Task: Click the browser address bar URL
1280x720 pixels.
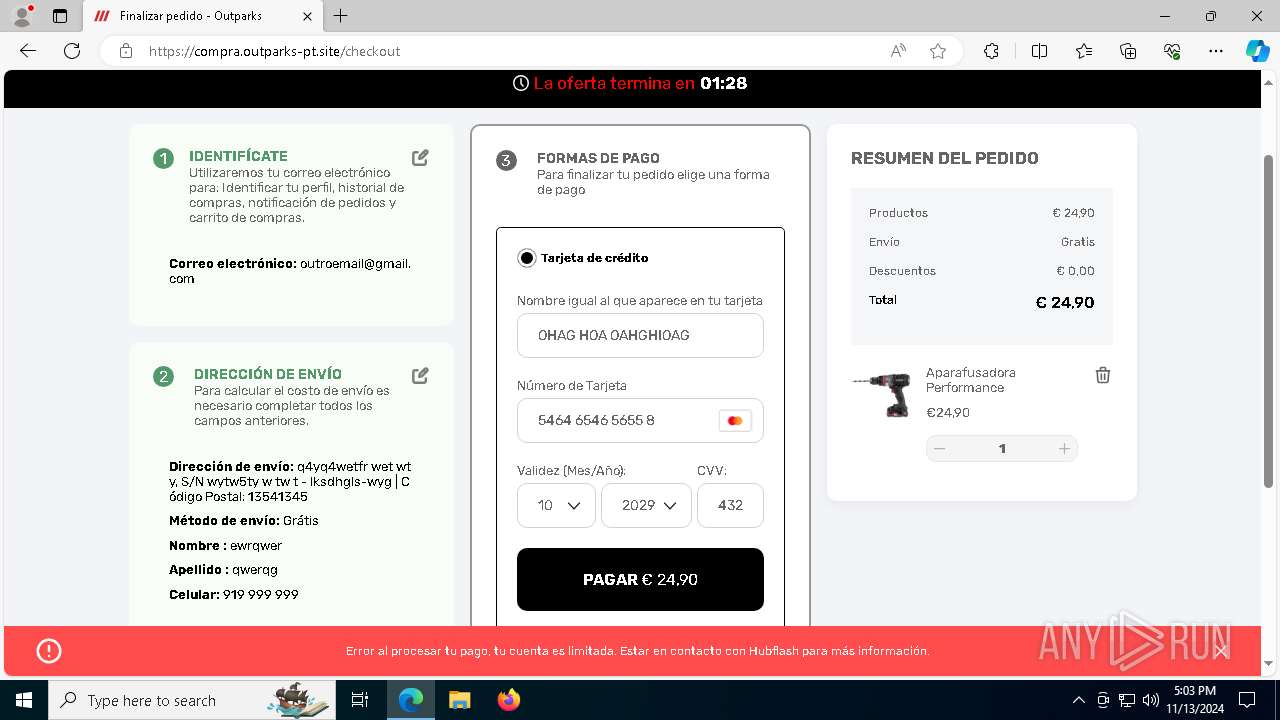Action: [x=274, y=51]
